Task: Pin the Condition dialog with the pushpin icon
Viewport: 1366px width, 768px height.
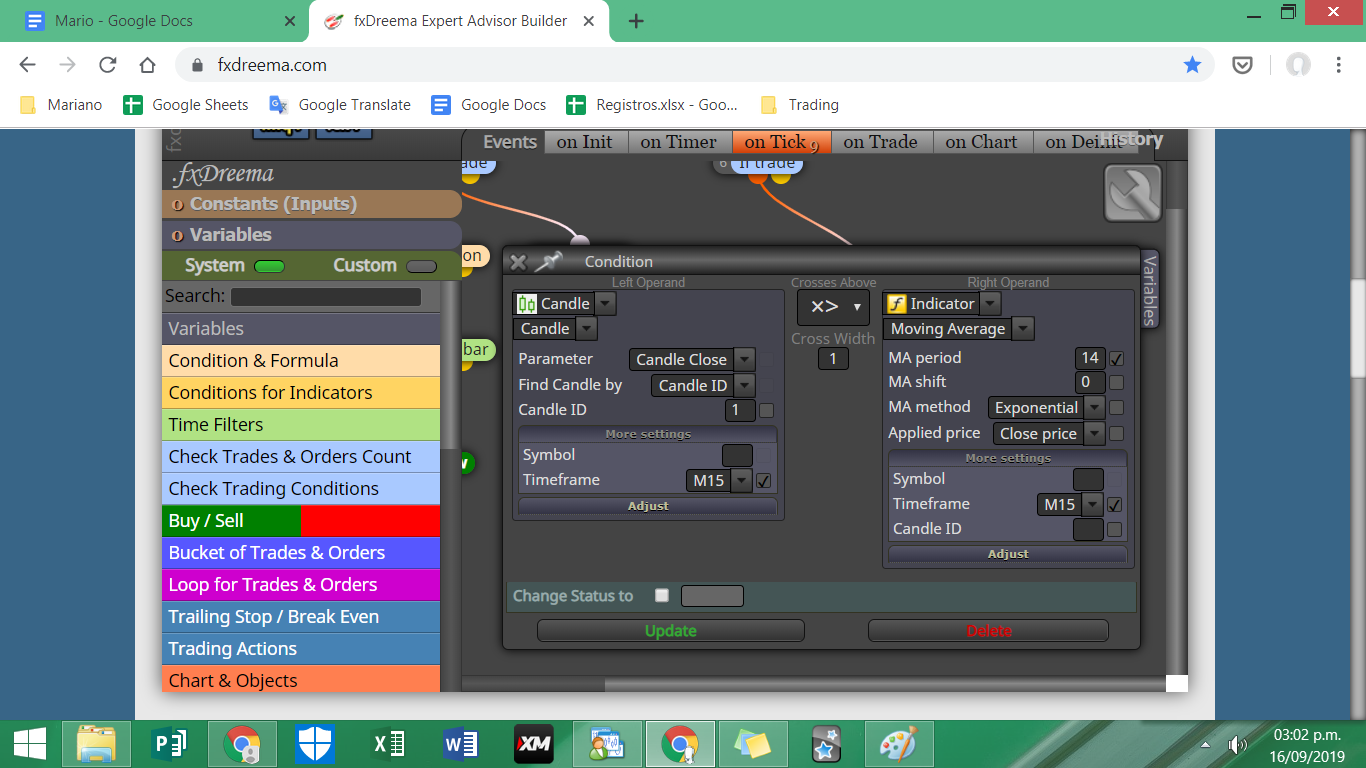Action: (x=548, y=262)
